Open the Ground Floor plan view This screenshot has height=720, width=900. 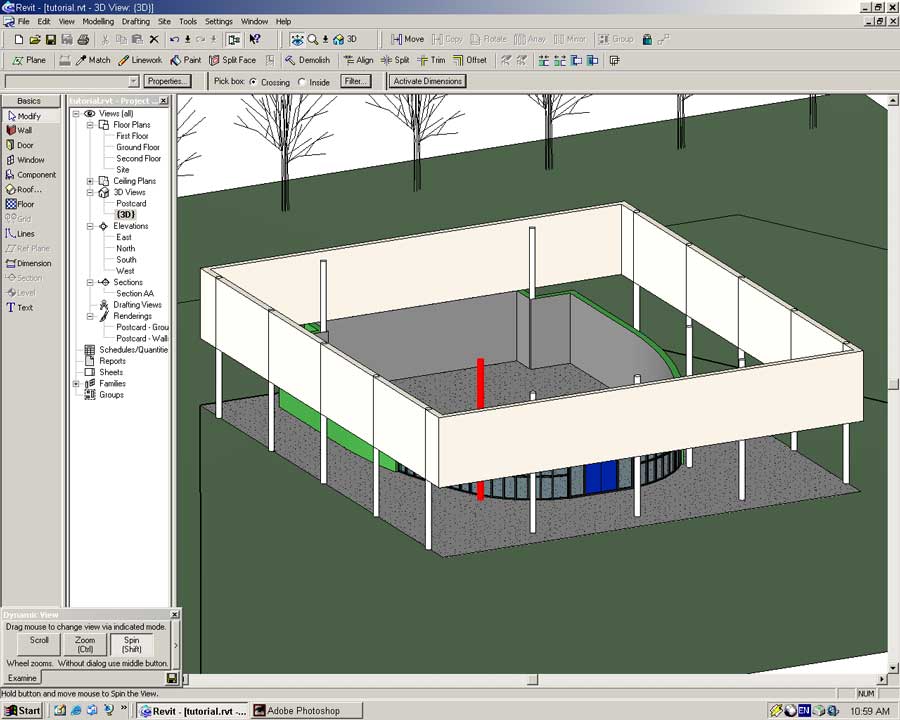[x=138, y=147]
